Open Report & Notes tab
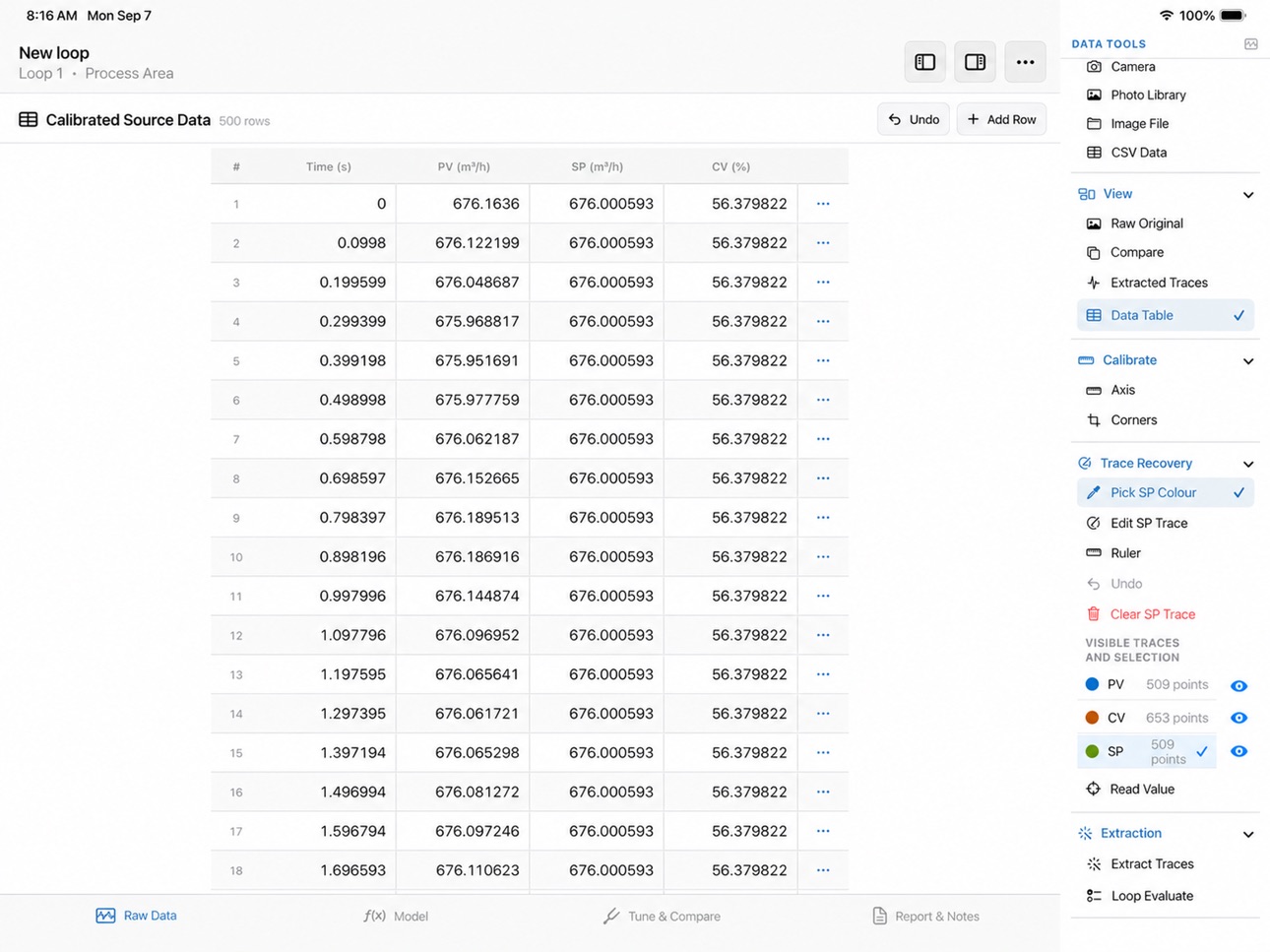 point(925,916)
